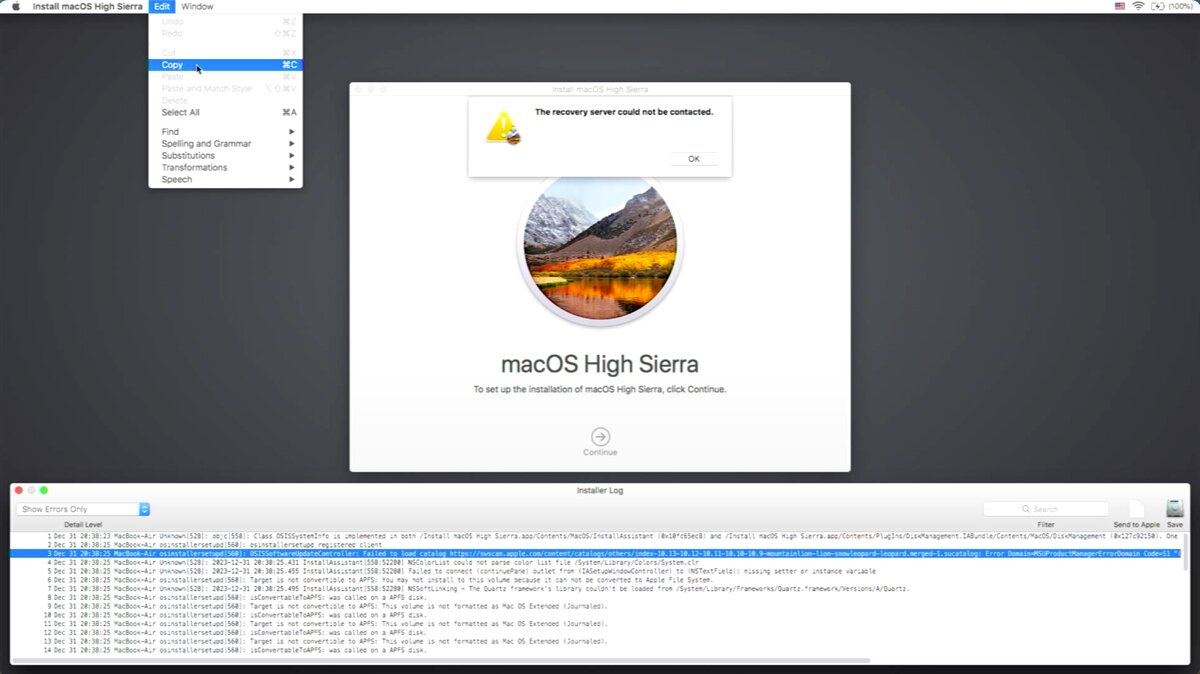Select log row 4 NSColorList could not parse
1200x674 pixels.
(597, 562)
